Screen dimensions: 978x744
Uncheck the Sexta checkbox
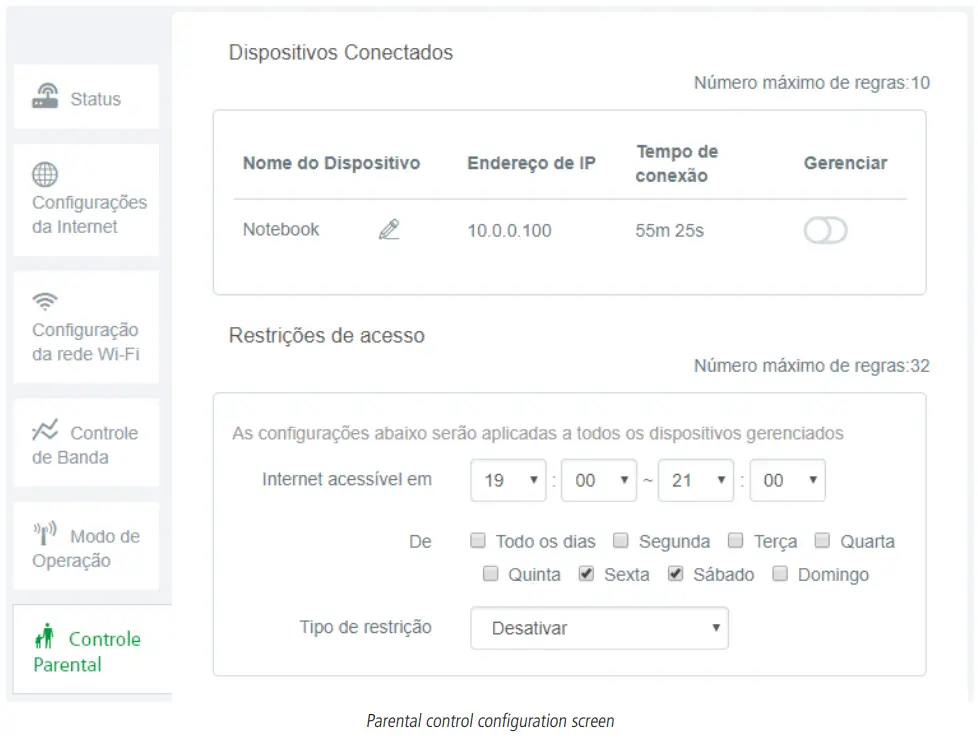coord(586,573)
